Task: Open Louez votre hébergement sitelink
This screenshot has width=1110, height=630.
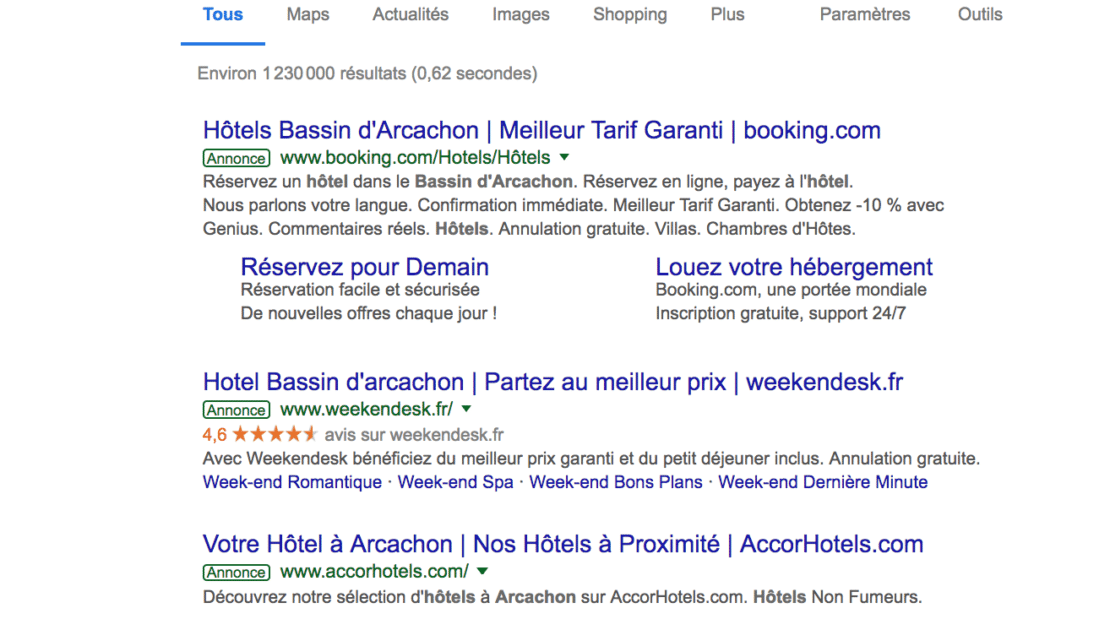Action: coord(794,267)
